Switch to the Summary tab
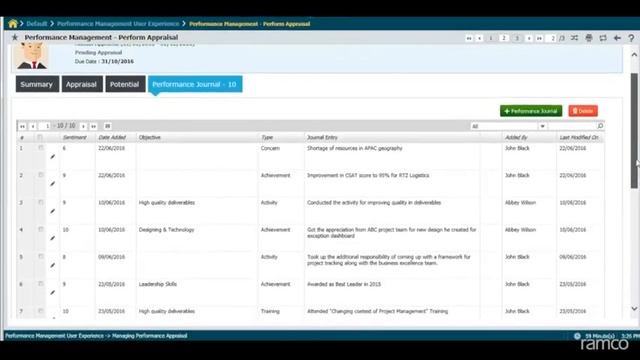Image resolution: width=640 pixels, height=360 pixels. coord(37,84)
